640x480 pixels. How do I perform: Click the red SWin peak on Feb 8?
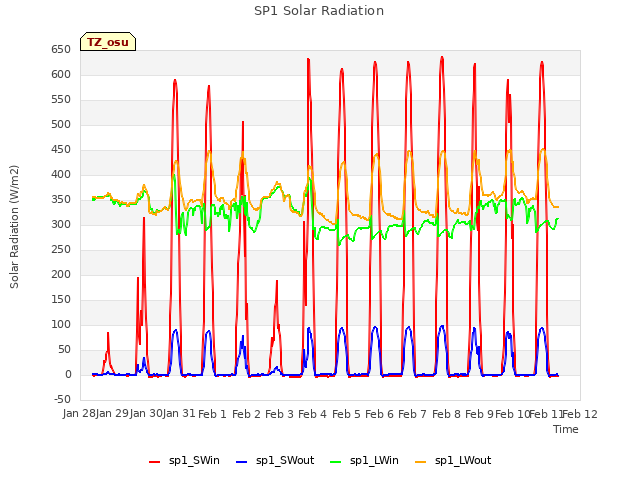coord(442,58)
